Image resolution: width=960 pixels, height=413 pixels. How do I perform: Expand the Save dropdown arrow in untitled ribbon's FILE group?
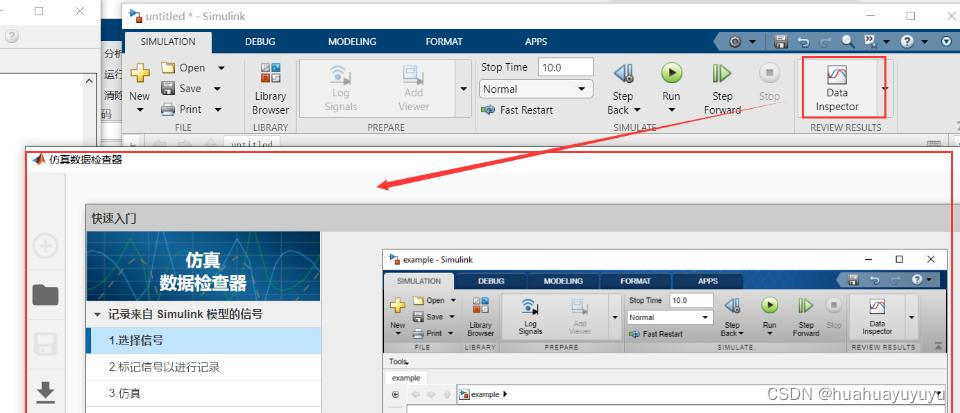click(217, 89)
